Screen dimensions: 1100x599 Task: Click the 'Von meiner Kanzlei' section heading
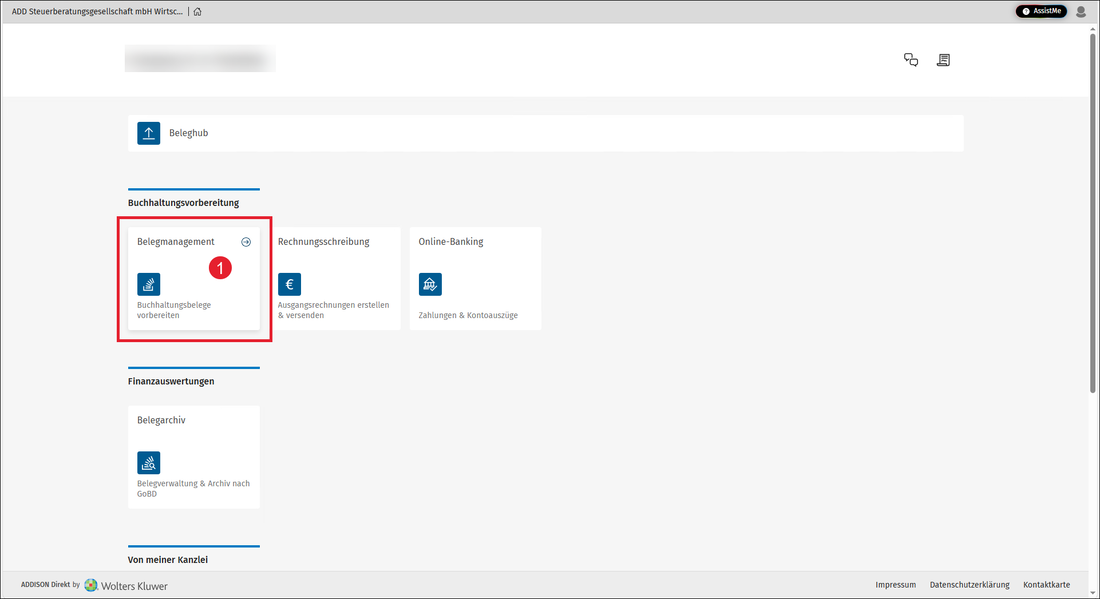pos(168,560)
